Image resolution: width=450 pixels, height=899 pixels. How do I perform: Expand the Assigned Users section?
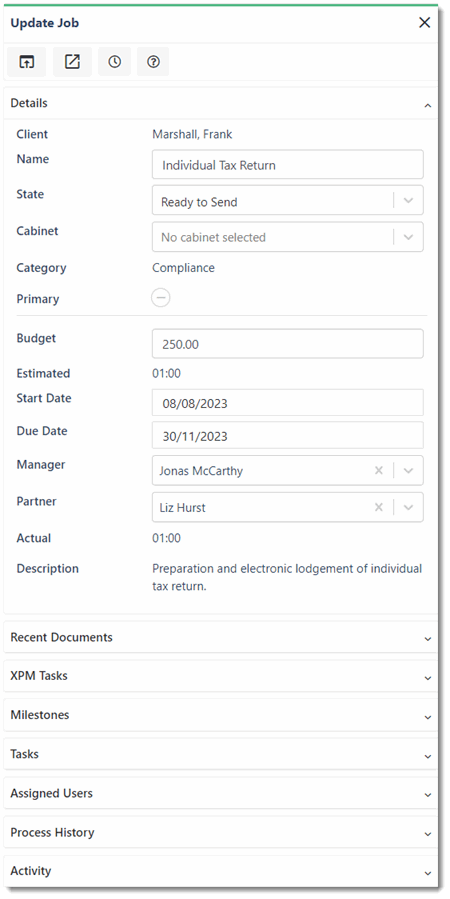221,794
